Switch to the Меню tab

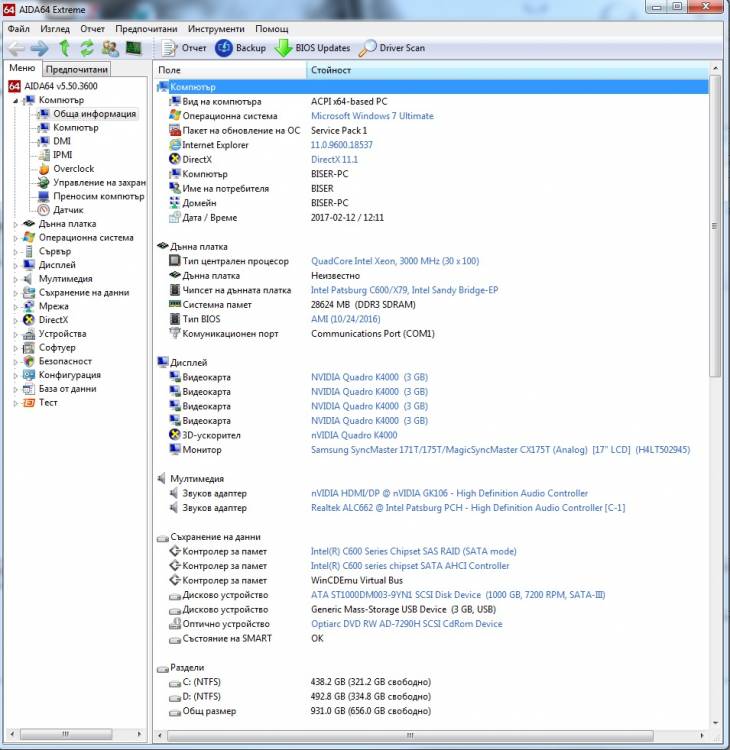[22, 68]
